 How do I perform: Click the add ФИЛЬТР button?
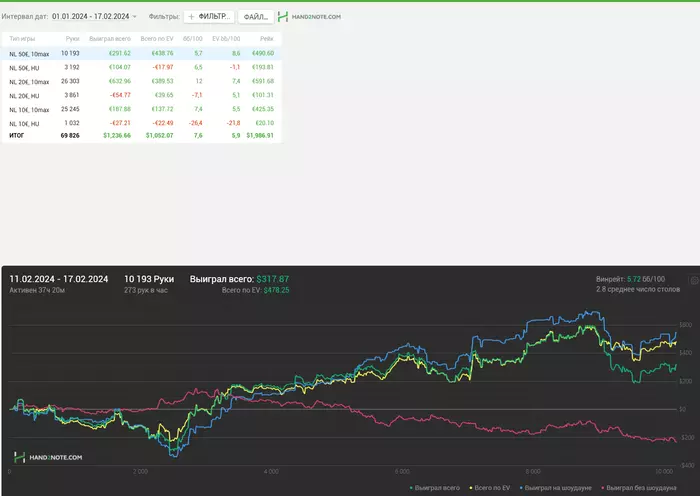click(x=209, y=17)
